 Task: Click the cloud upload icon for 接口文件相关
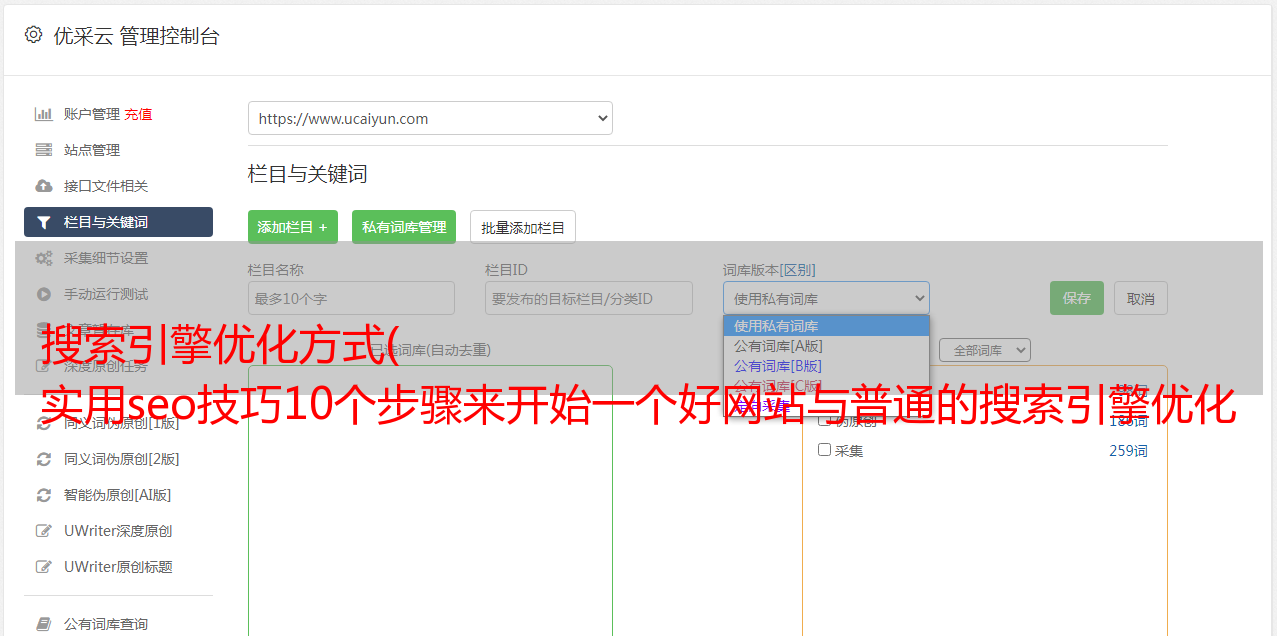point(44,186)
